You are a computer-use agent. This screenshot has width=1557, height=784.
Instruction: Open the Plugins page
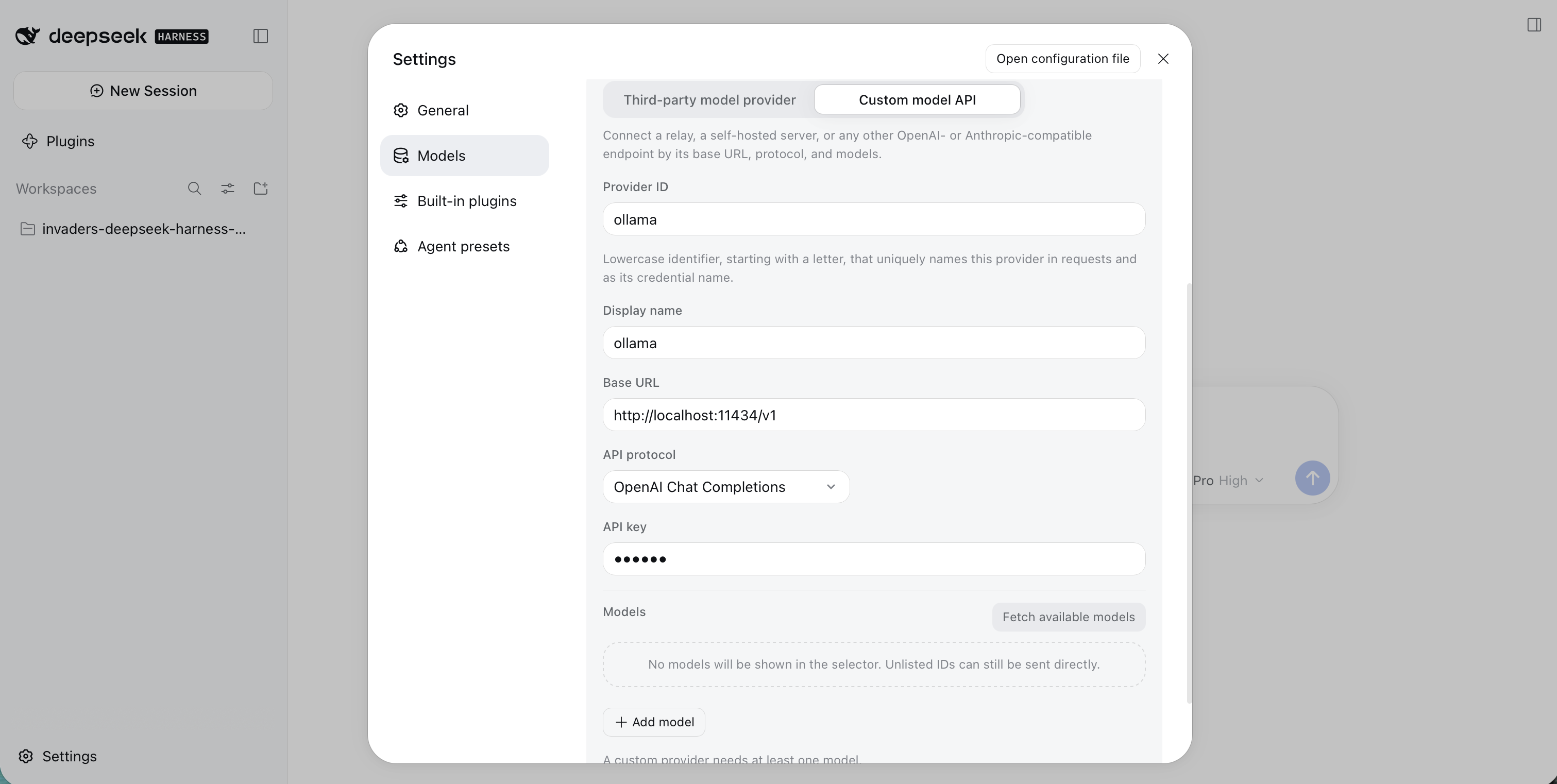coord(59,142)
